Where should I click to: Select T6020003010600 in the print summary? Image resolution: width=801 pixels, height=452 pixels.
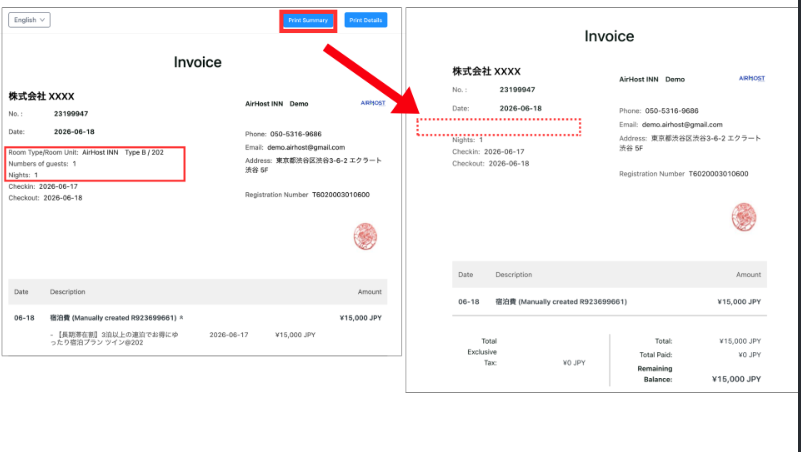(x=718, y=174)
